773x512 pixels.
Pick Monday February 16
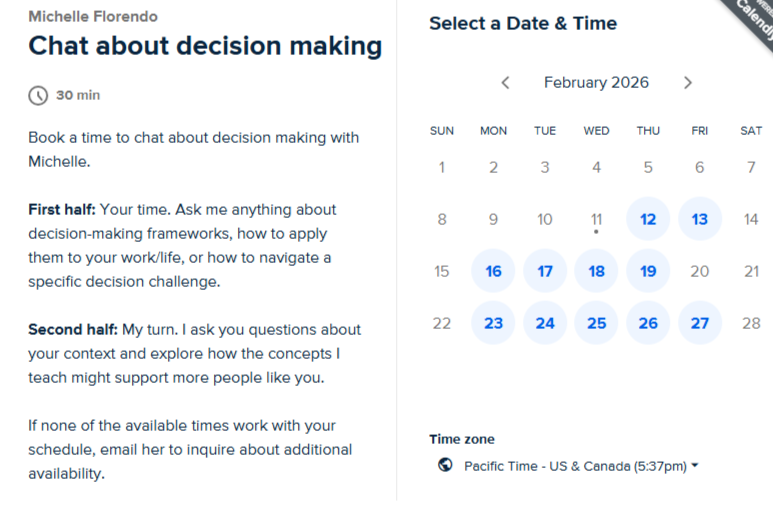pyautogui.click(x=493, y=271)
